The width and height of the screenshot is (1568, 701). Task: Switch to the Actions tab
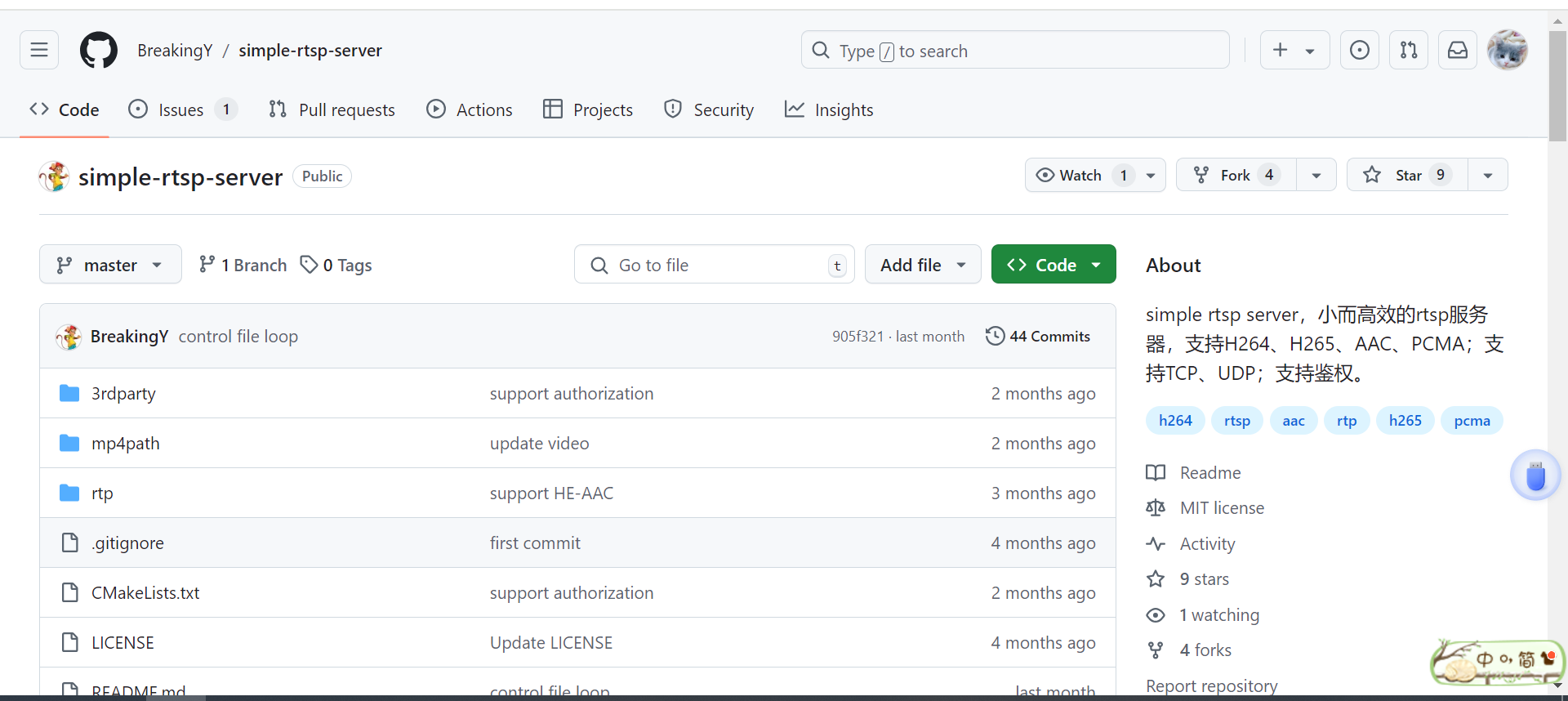click(470, 110)
